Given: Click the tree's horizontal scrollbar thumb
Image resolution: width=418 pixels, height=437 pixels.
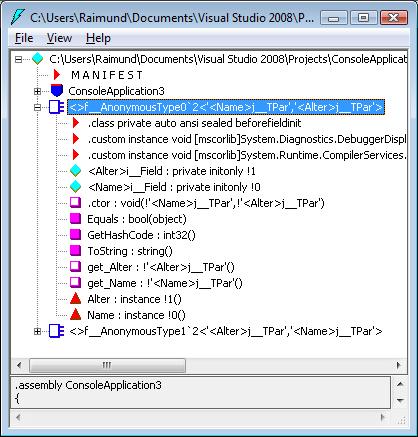Looking at the screenshot, I should click(107, 365).
